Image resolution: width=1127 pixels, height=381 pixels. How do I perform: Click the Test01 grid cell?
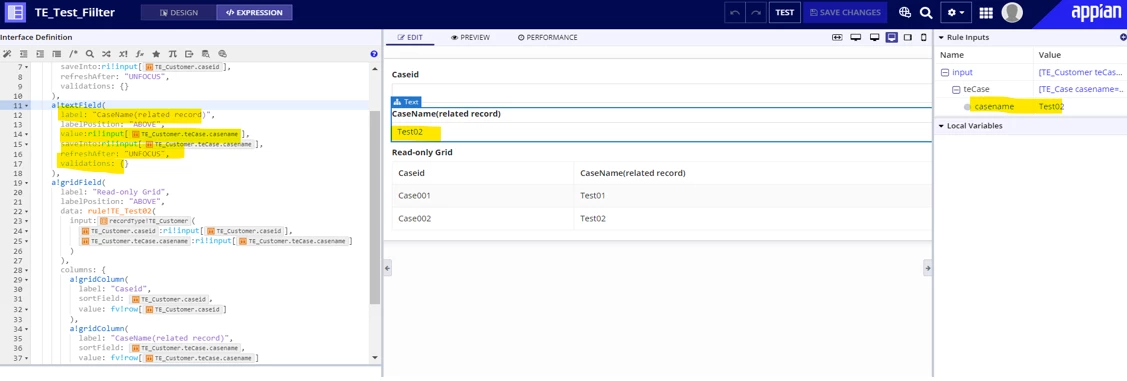point(752,196)
